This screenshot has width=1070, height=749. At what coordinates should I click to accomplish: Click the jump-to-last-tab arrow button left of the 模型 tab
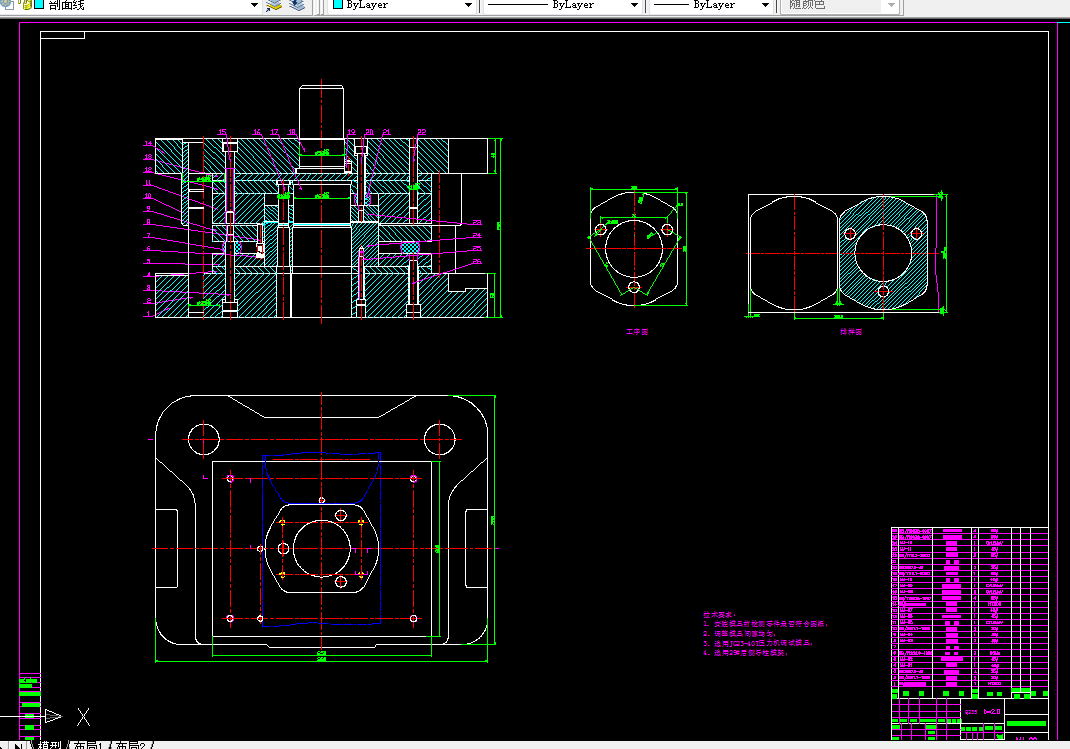(x=19, y=745)
